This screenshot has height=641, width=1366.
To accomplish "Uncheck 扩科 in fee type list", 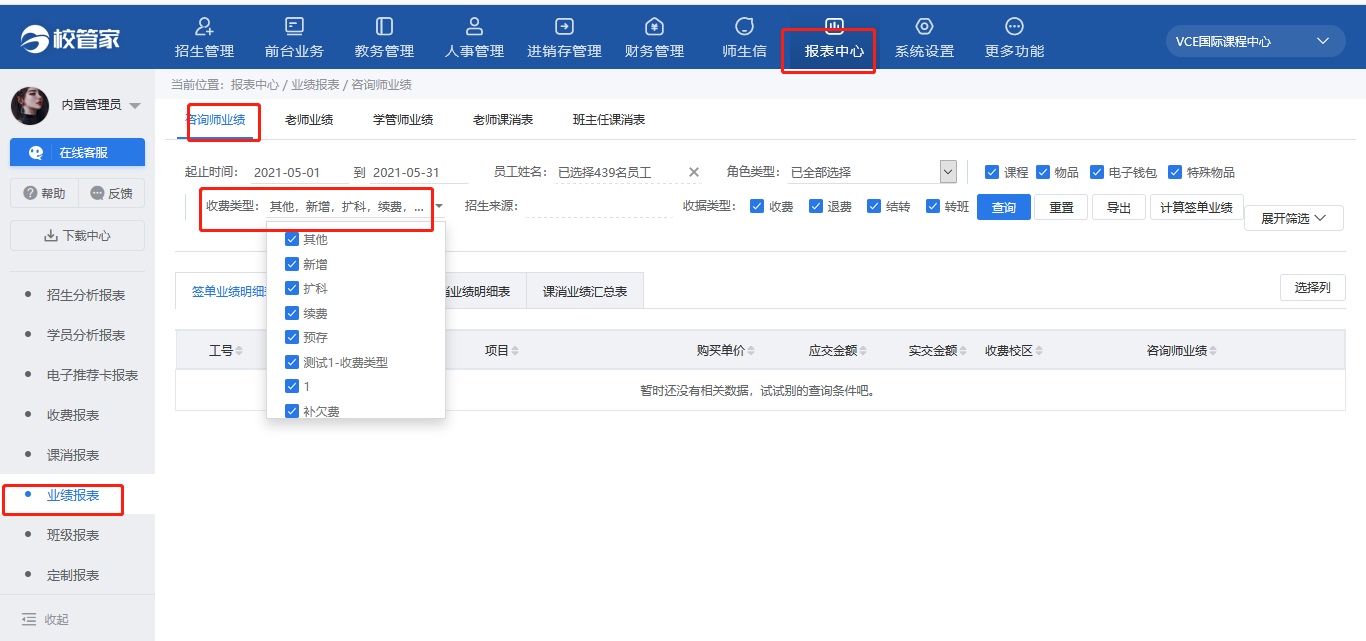I will click(x=292, y=288).
